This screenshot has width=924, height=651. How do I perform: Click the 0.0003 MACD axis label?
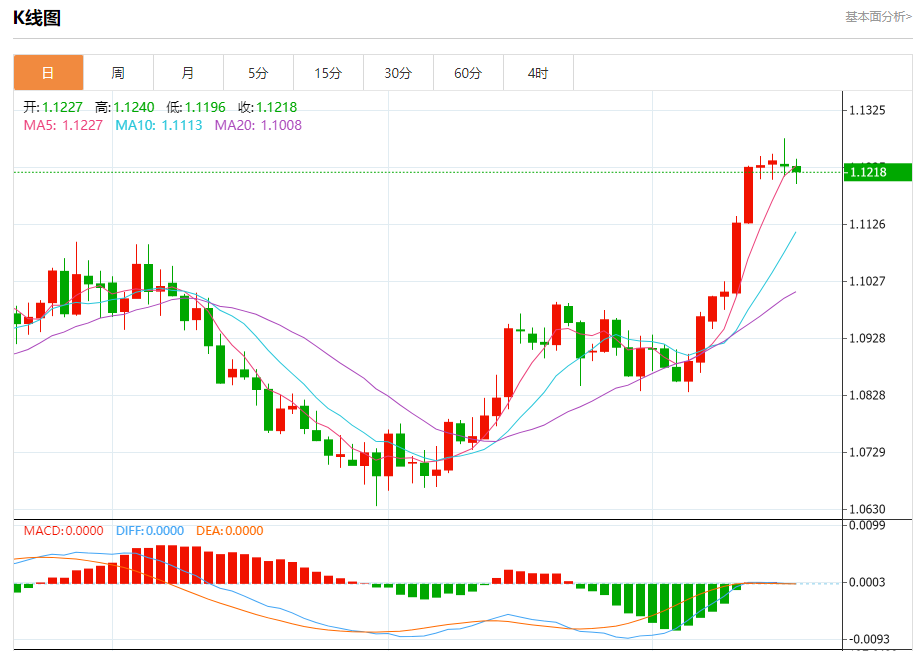867,582
